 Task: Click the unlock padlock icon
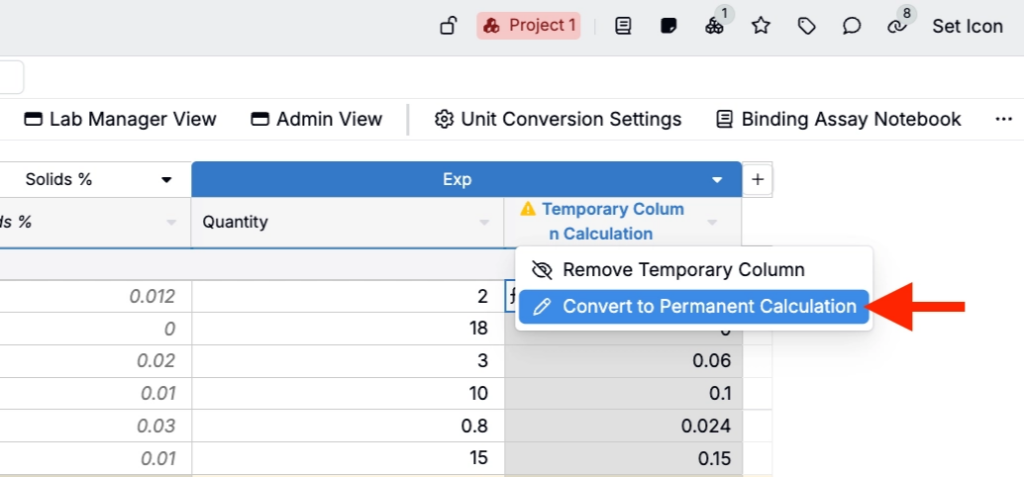click(x=449, y=26)
